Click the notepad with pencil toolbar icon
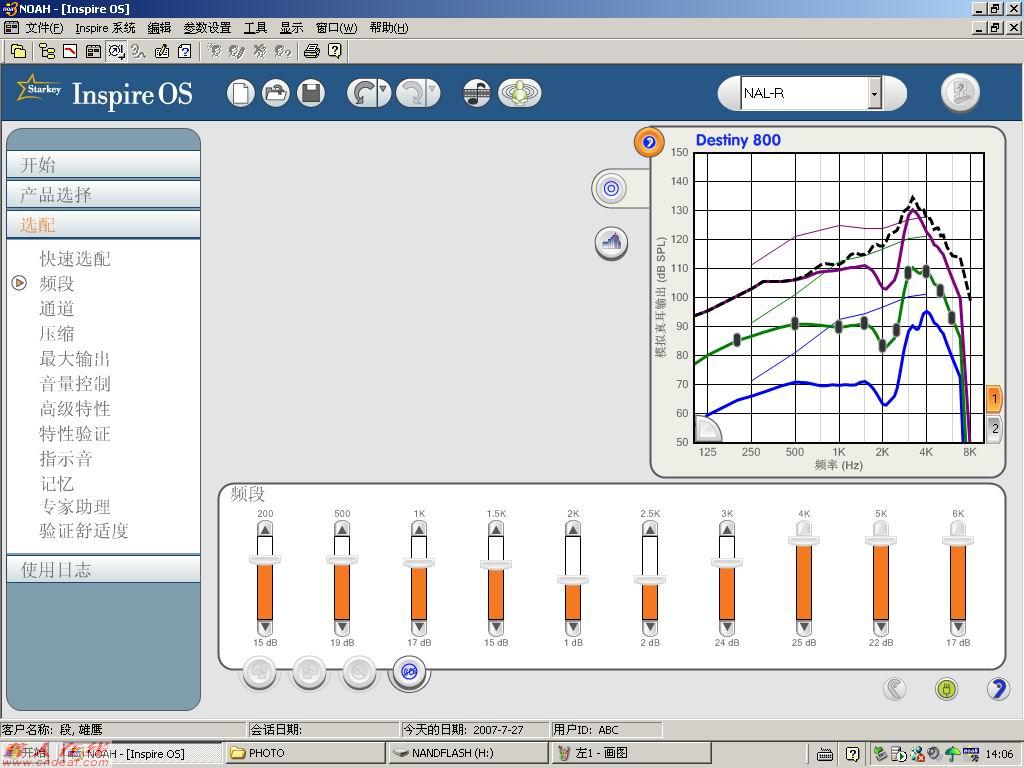Screen dimensions: 1024x768 pyautogui.click(x=162, y=51)
